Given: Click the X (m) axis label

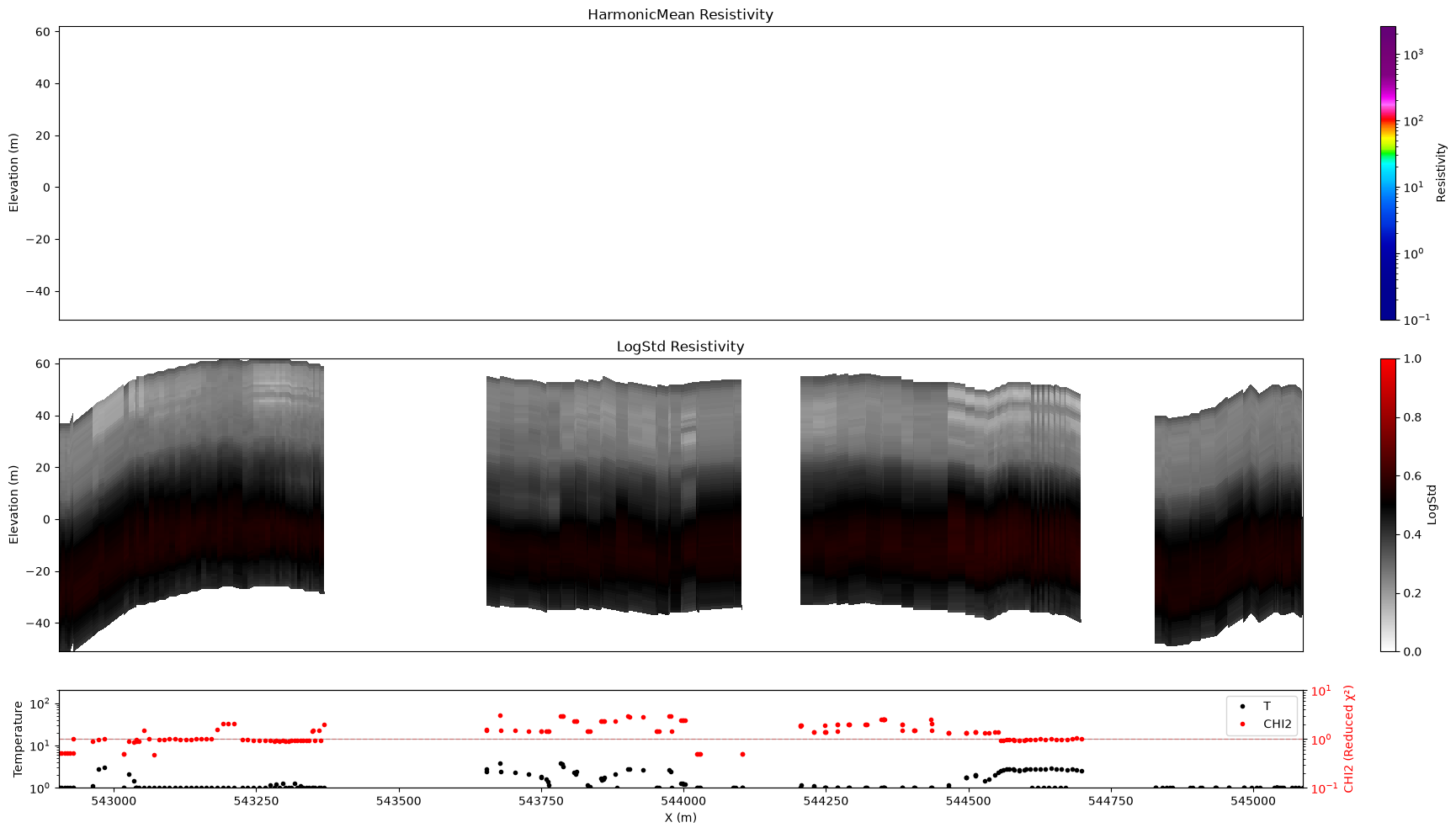Looking at the screenshot, I should pyautogui.click(x=680, y=817).
